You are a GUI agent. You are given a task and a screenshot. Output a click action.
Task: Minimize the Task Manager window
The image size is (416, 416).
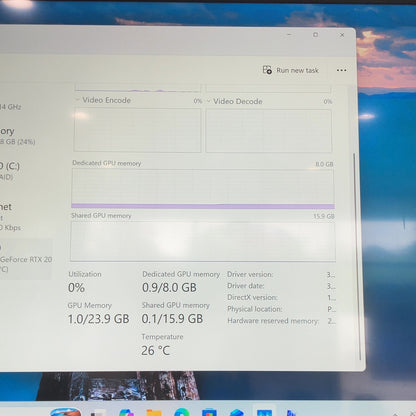(289, 34)
